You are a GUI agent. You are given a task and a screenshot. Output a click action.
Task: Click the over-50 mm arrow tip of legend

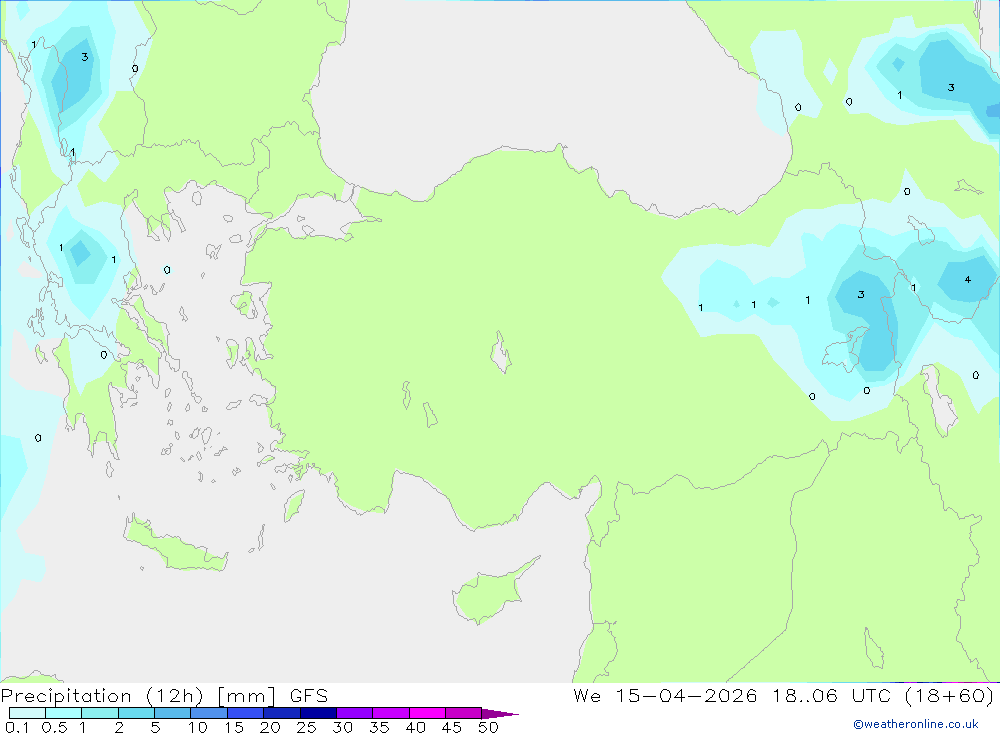pyautogui.click(x=500, y=714)
